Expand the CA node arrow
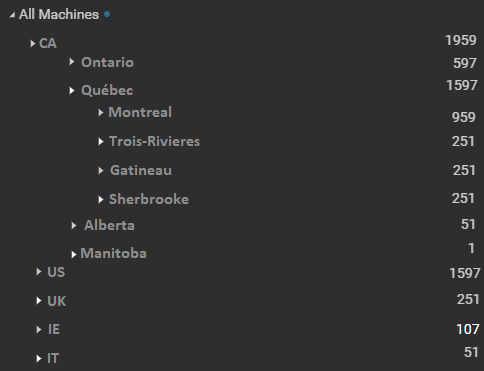The height and width of the screenshot is (371, 484). tap(33, 44)
